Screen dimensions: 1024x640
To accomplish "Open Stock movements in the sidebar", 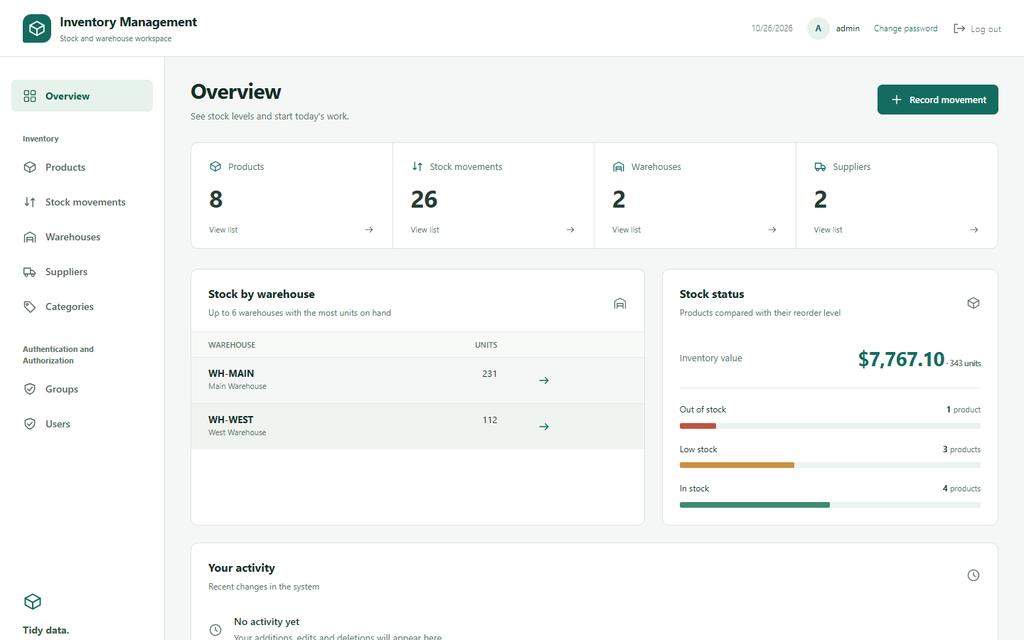I will point(82,202).
